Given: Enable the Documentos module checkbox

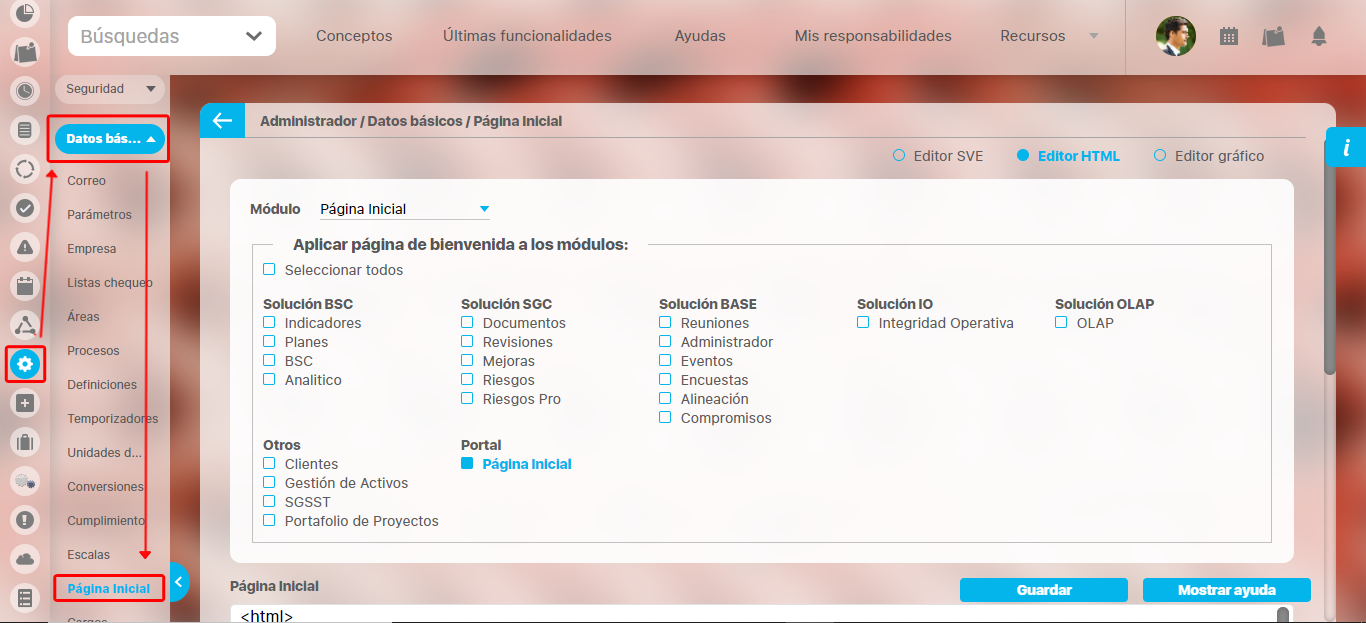Looking at the screenshot, I should [467, 323].
